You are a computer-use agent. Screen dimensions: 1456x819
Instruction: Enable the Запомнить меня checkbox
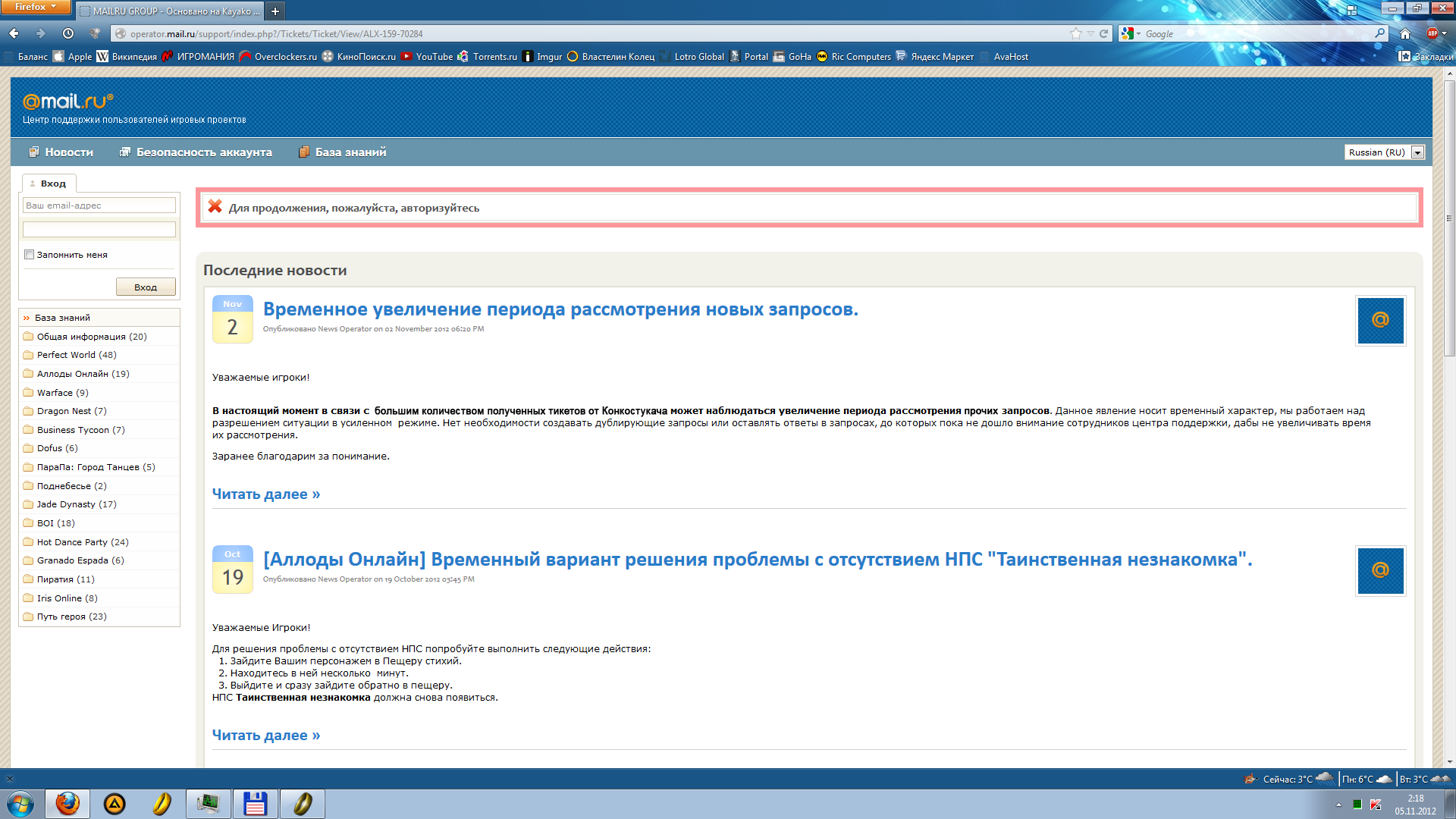coord(30,255)
